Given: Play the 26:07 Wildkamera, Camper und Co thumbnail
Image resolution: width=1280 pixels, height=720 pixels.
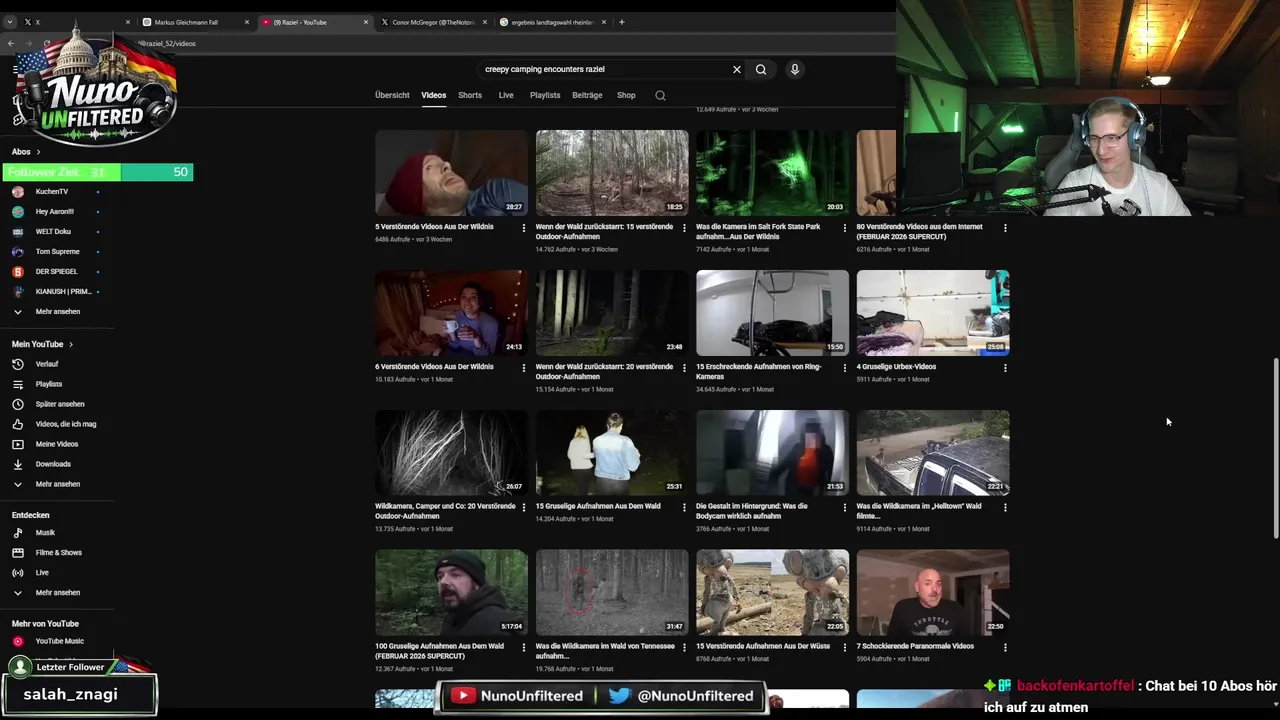Looking at the screenshot, I should pos(451,452).
